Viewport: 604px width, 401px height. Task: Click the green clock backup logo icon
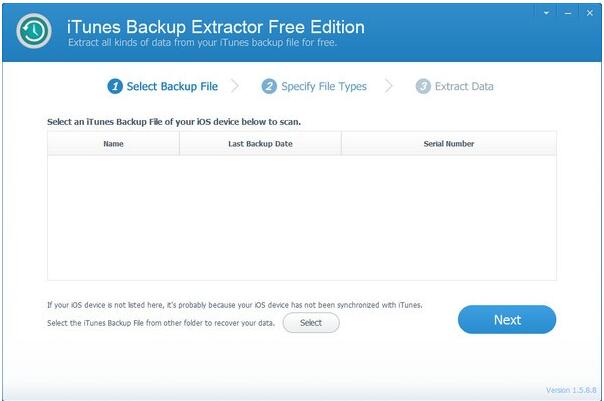34,31
